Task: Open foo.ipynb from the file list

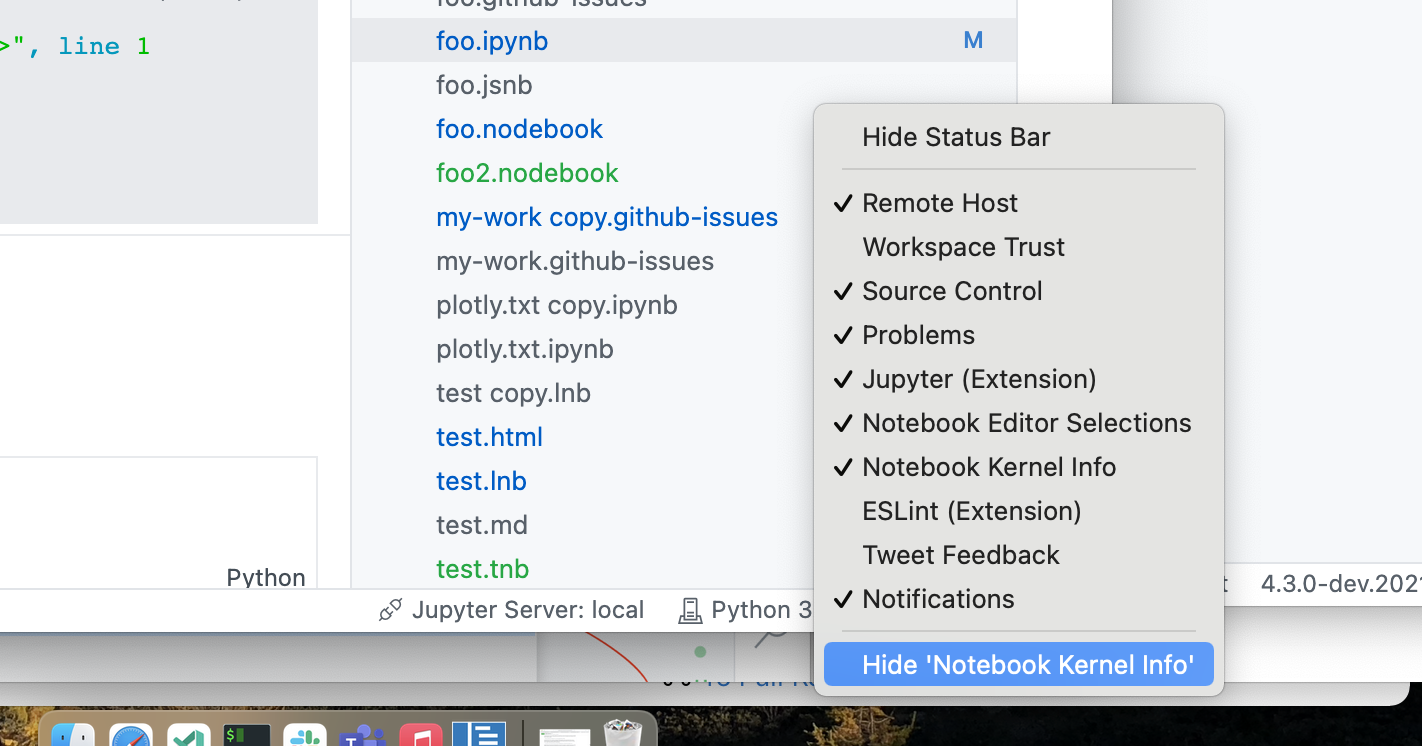Action: (x=492, y=40)
